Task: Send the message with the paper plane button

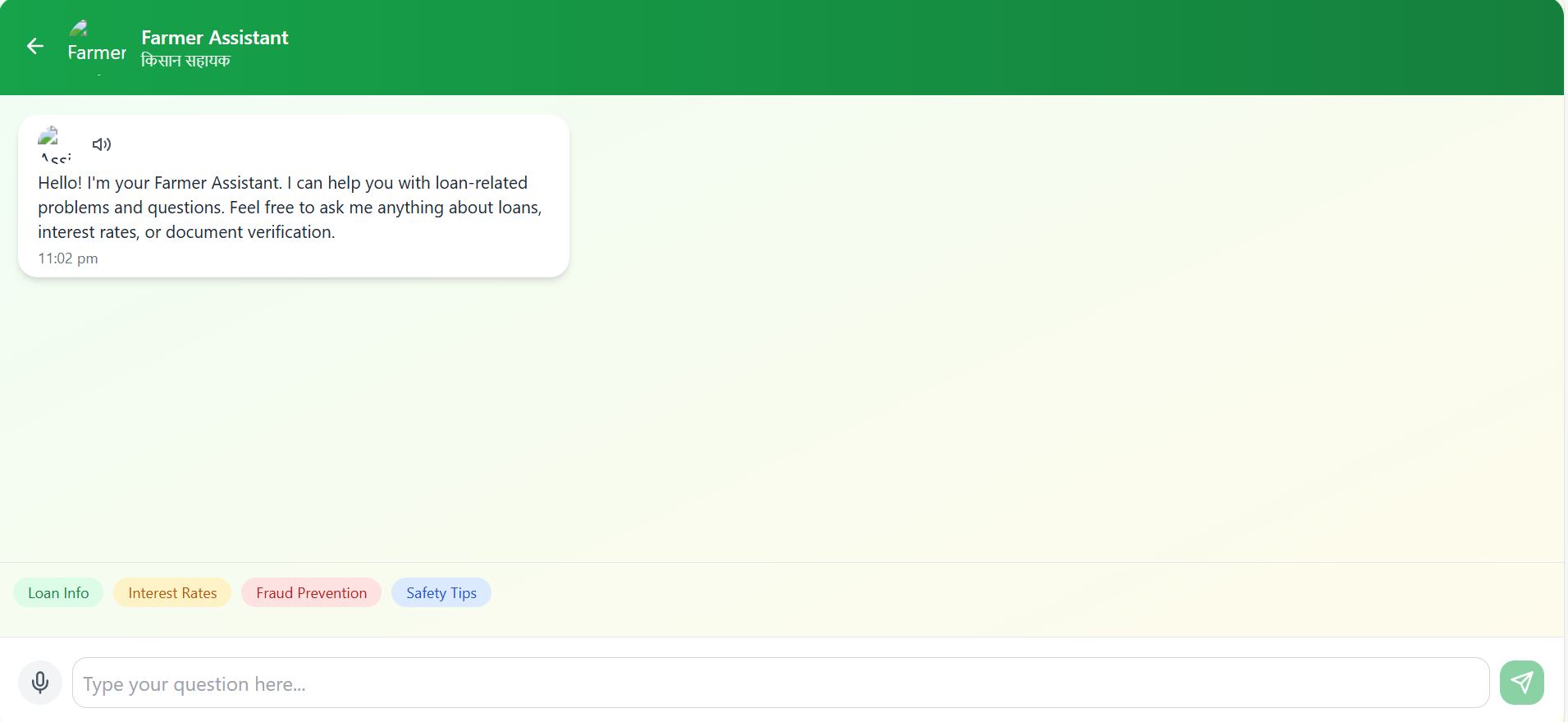Action: [1522, 683]
